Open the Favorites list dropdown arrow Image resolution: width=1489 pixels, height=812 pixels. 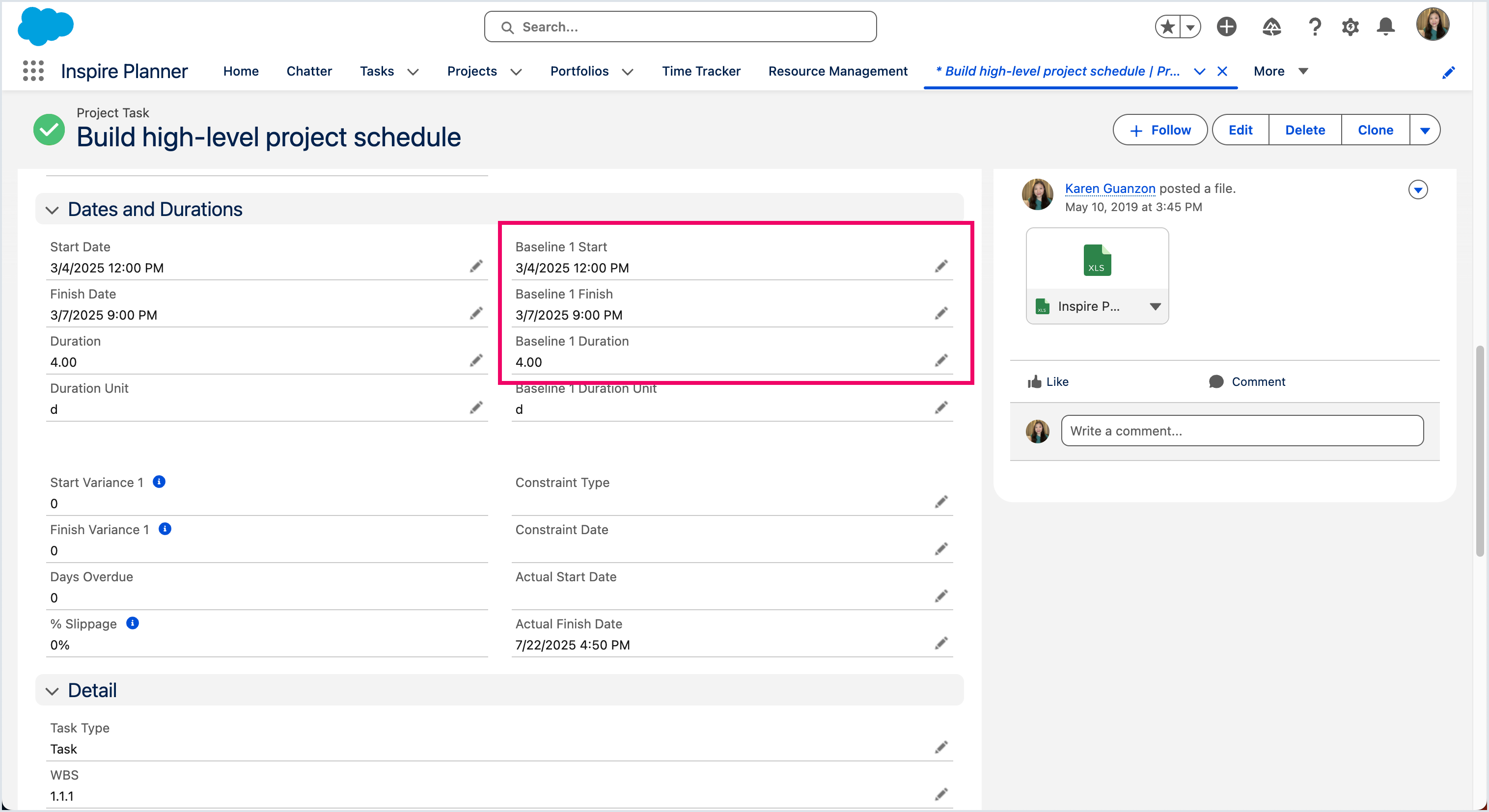pyautogui.click(x=1190, y=27)
